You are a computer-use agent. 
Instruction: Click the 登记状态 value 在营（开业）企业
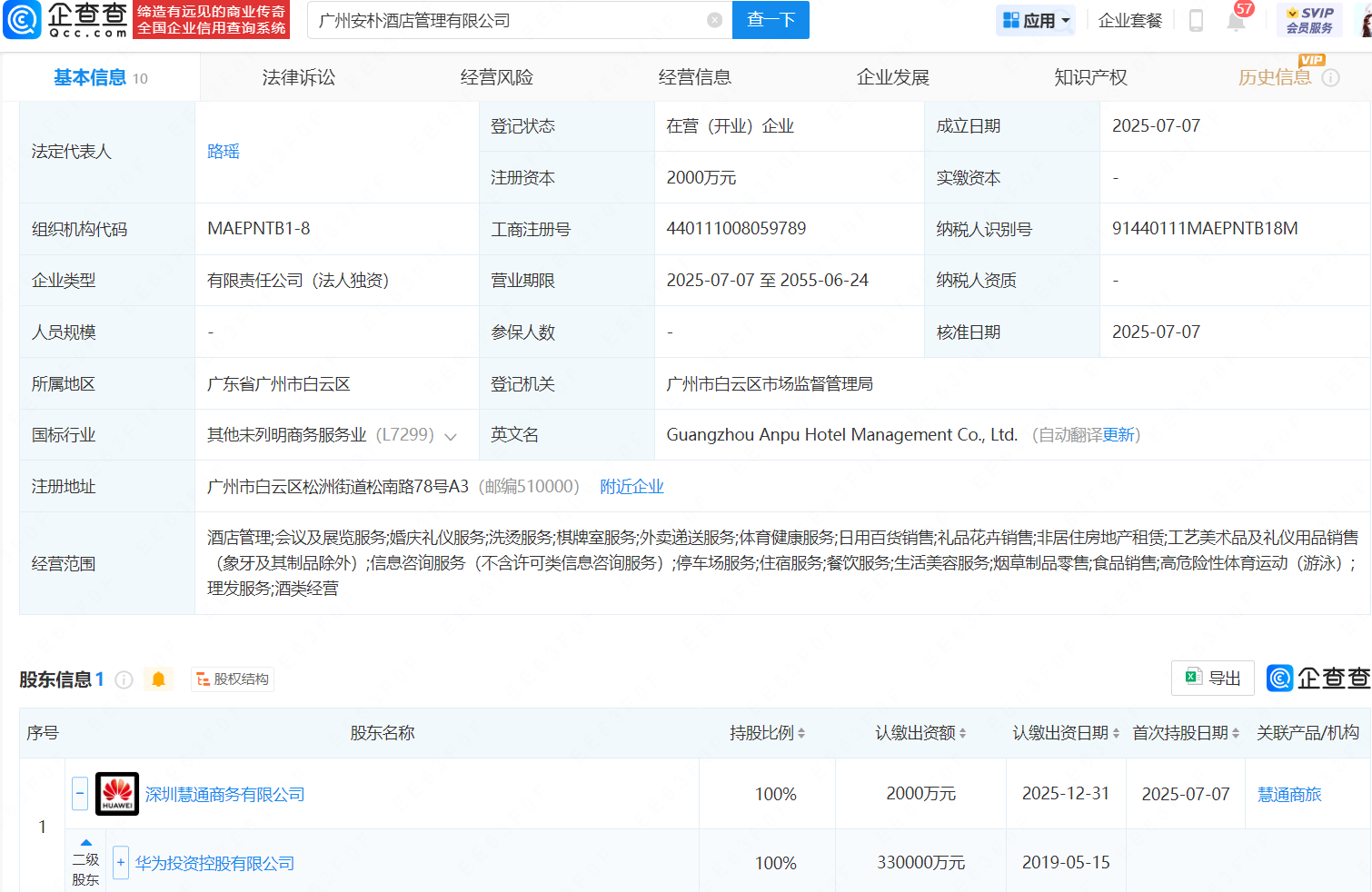coord(731,126)
